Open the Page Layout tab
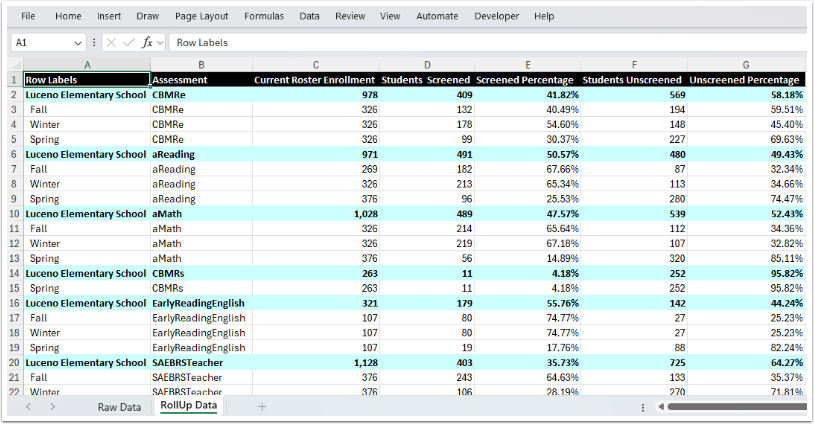 coord(201,16)
